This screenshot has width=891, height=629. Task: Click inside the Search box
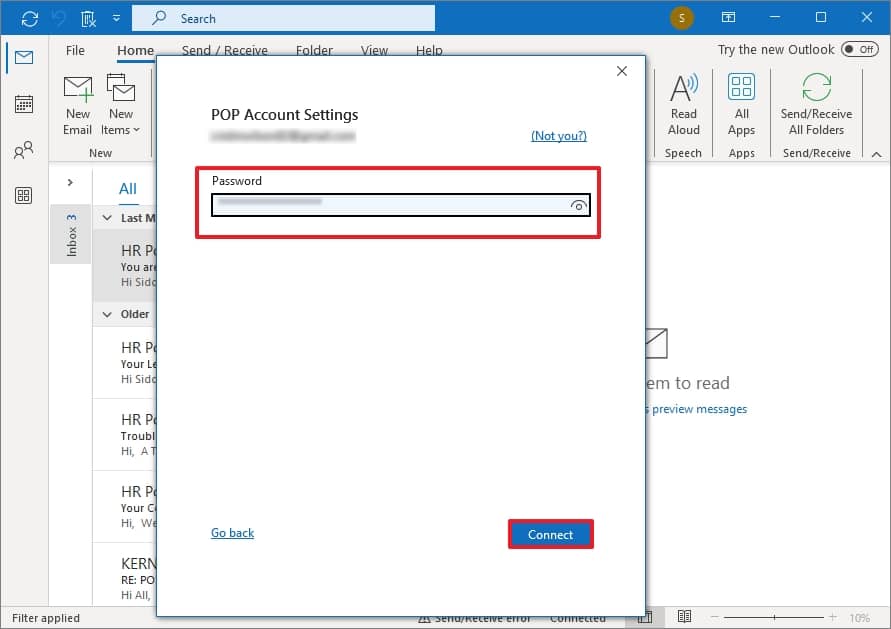(283, 18)
